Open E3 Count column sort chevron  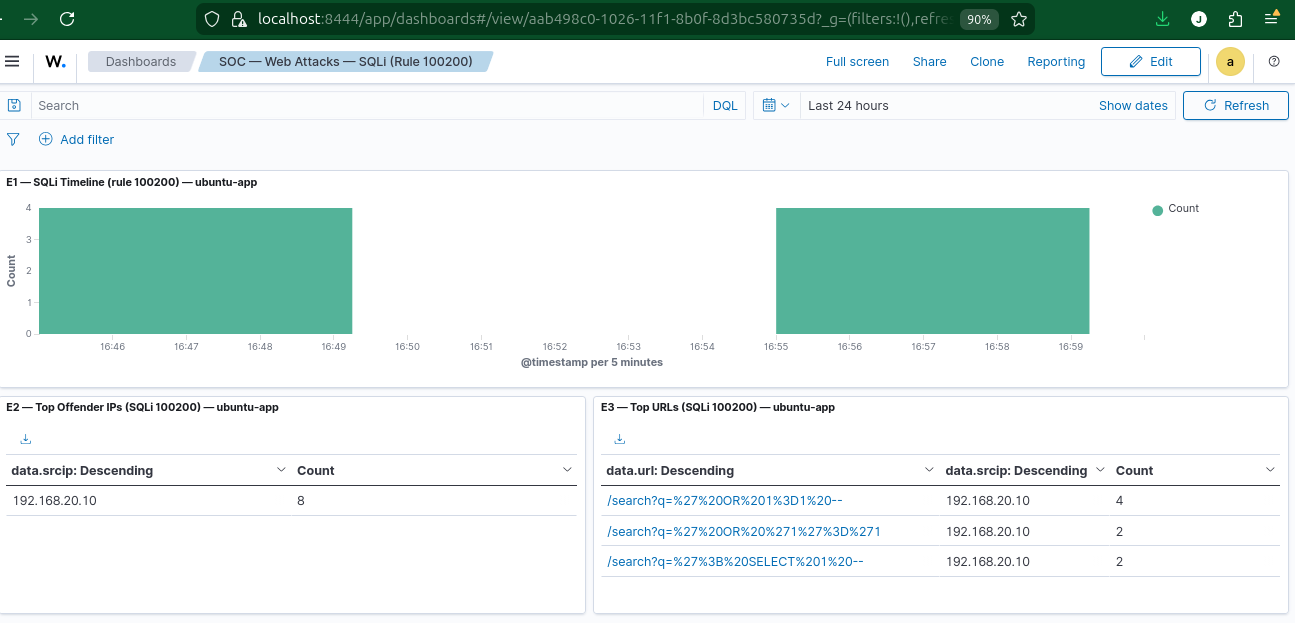[1270, 469]
